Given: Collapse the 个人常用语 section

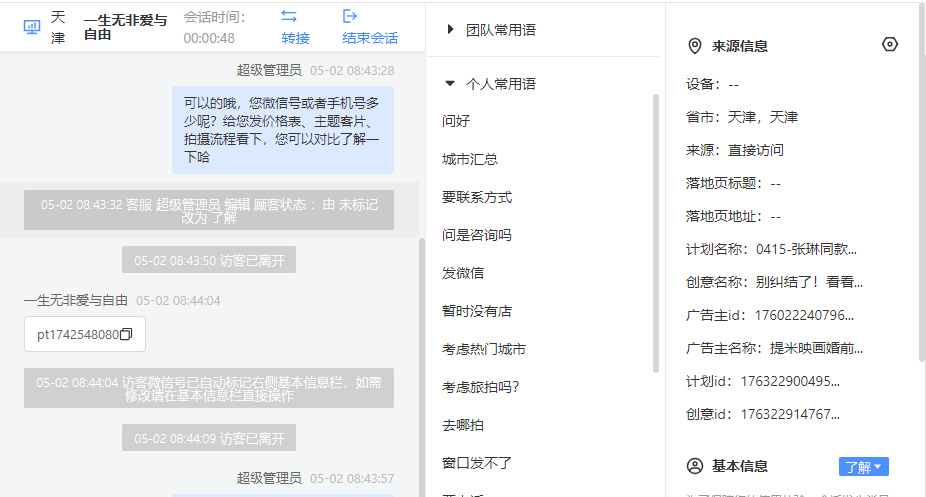Looking at the screenshot, I should [x=450, y=83].
